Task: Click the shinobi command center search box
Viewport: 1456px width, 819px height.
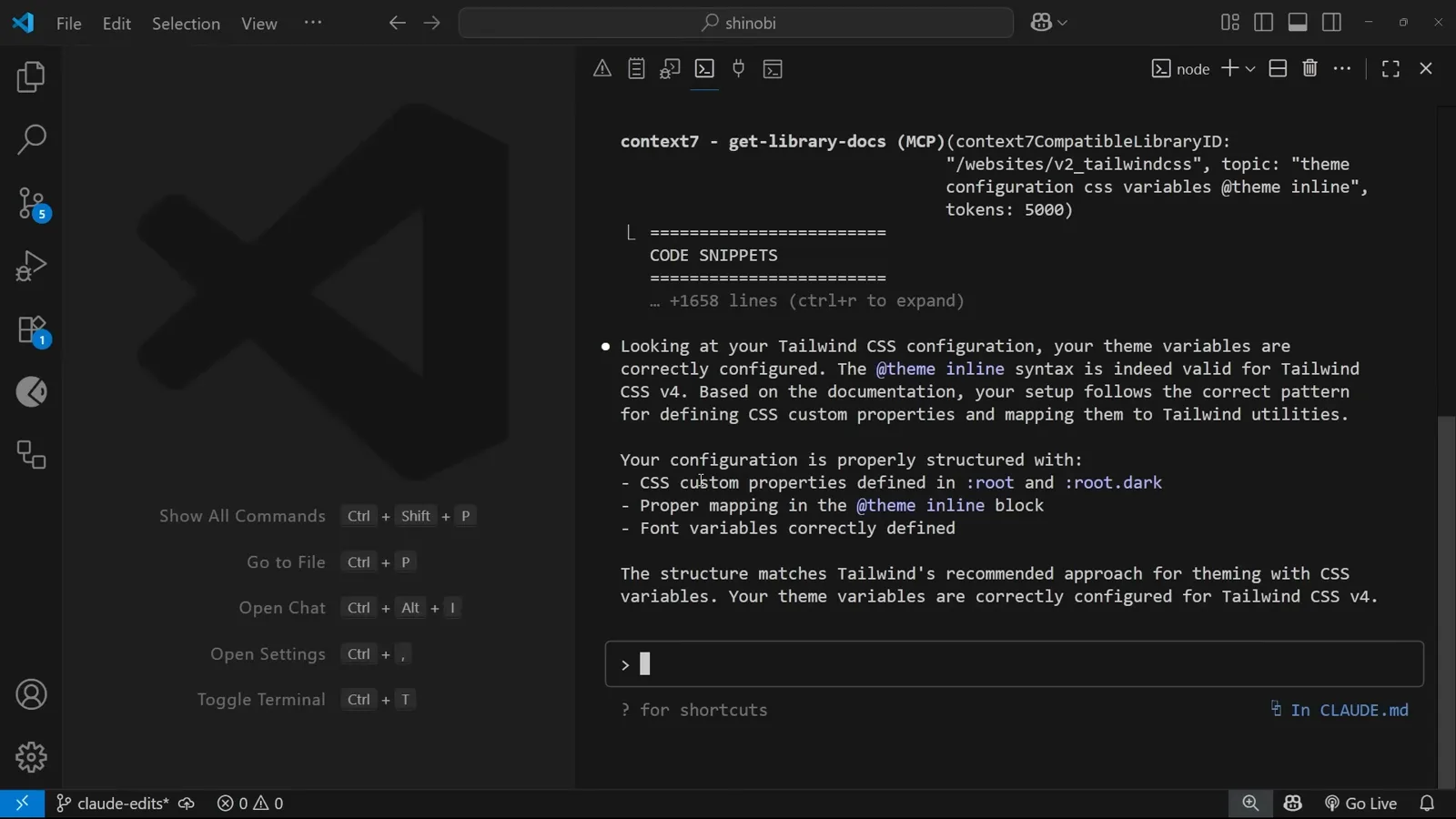Action: [736, 23]
